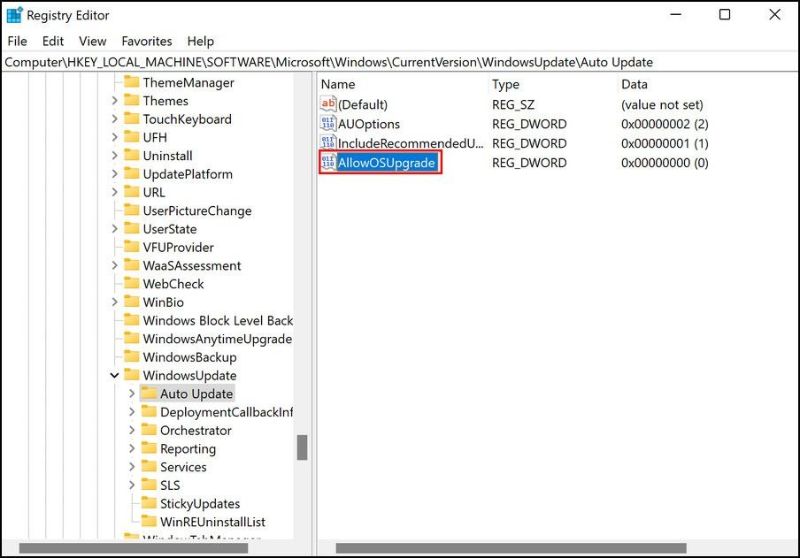The image size is (800, 558).
Task: Expand the Auto Update subkey
Action: click(x=132, y=394)
